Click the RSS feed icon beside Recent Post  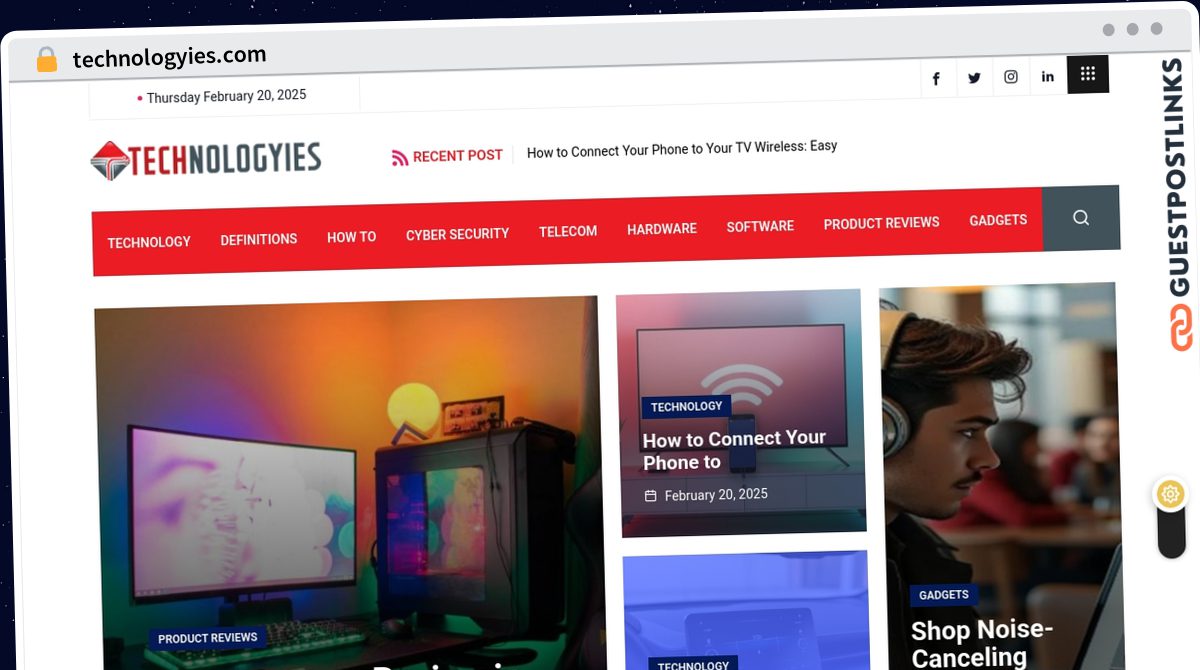[400, 157]
